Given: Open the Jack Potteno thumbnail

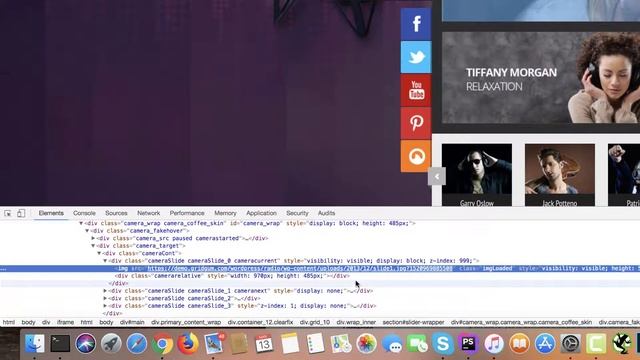Looking at the screenshot, I should pos(560,175).
